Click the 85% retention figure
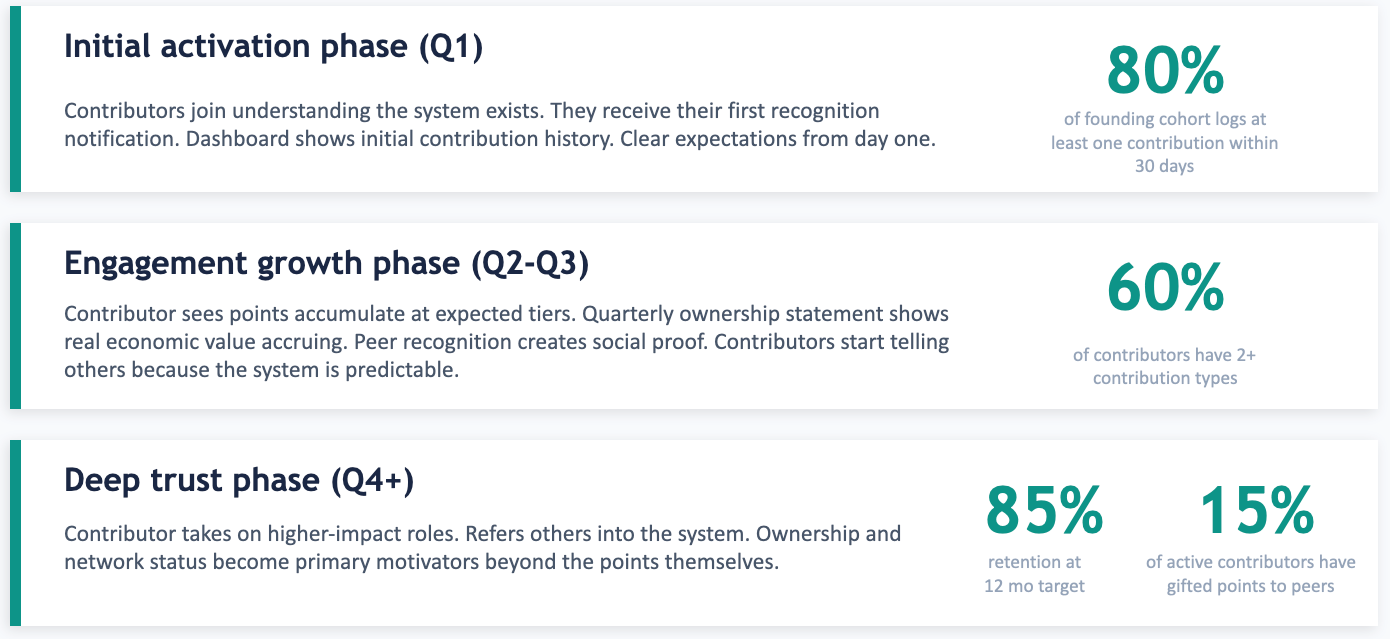Image resolution: width=1390 pixels, height=639 pixels. point(1044,510)
